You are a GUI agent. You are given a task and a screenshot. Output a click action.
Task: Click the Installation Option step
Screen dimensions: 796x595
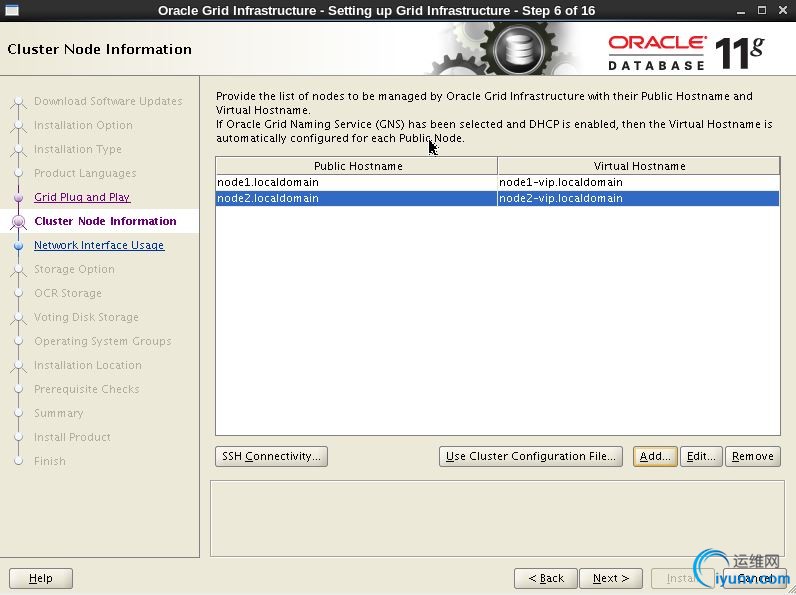83,125
